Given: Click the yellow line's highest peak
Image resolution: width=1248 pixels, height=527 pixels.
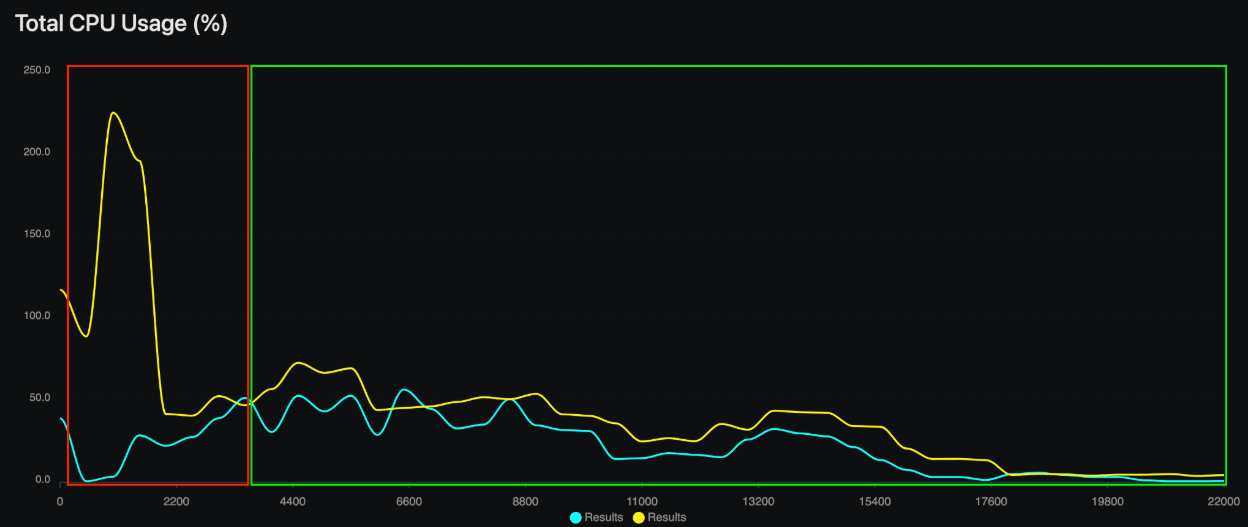Looking at the screenshot, I should (x=113, y=112).
